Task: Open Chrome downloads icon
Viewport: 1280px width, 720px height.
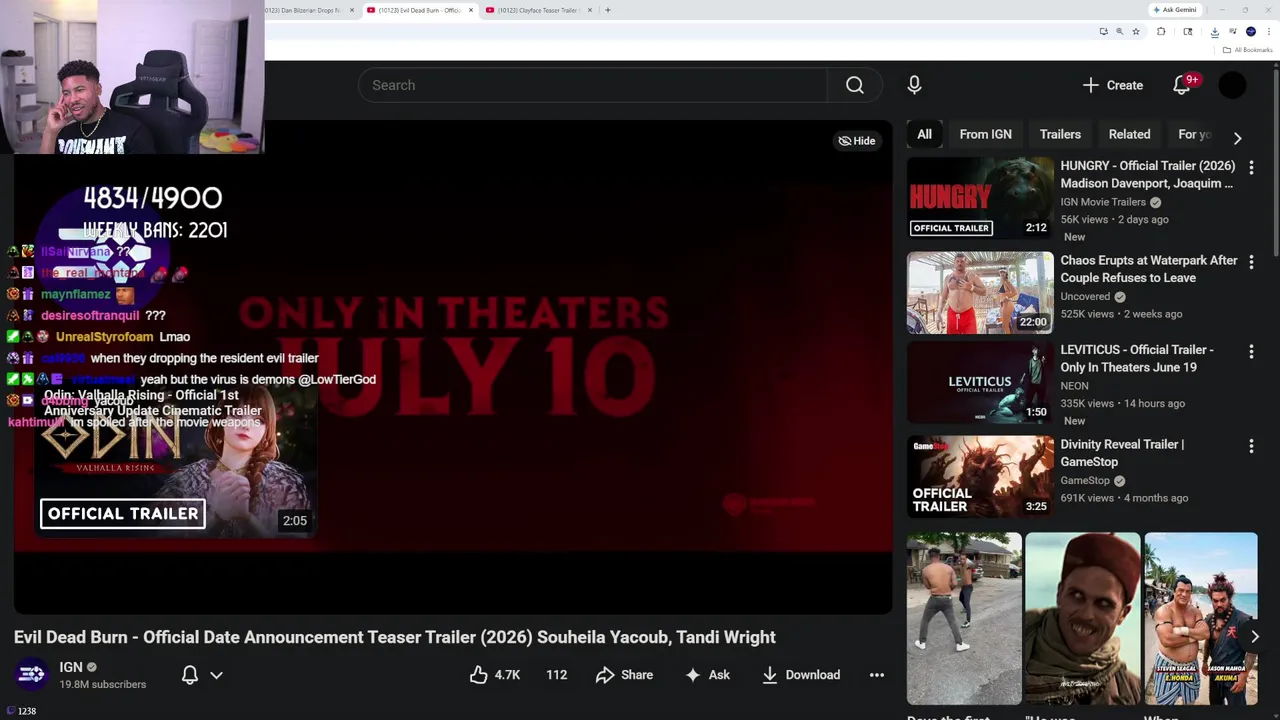Action: click(x=1215, y=31)
